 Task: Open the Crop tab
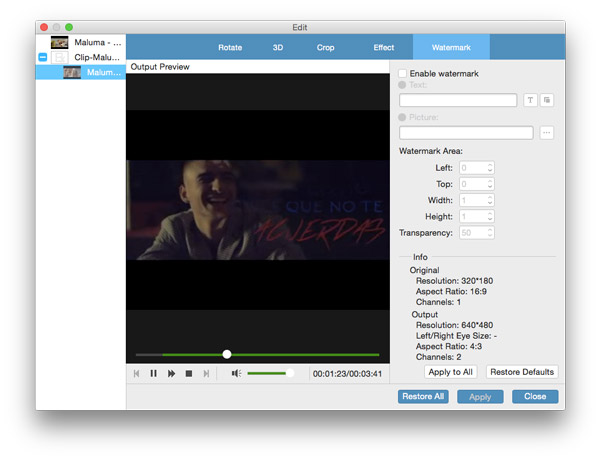(325, 47)
